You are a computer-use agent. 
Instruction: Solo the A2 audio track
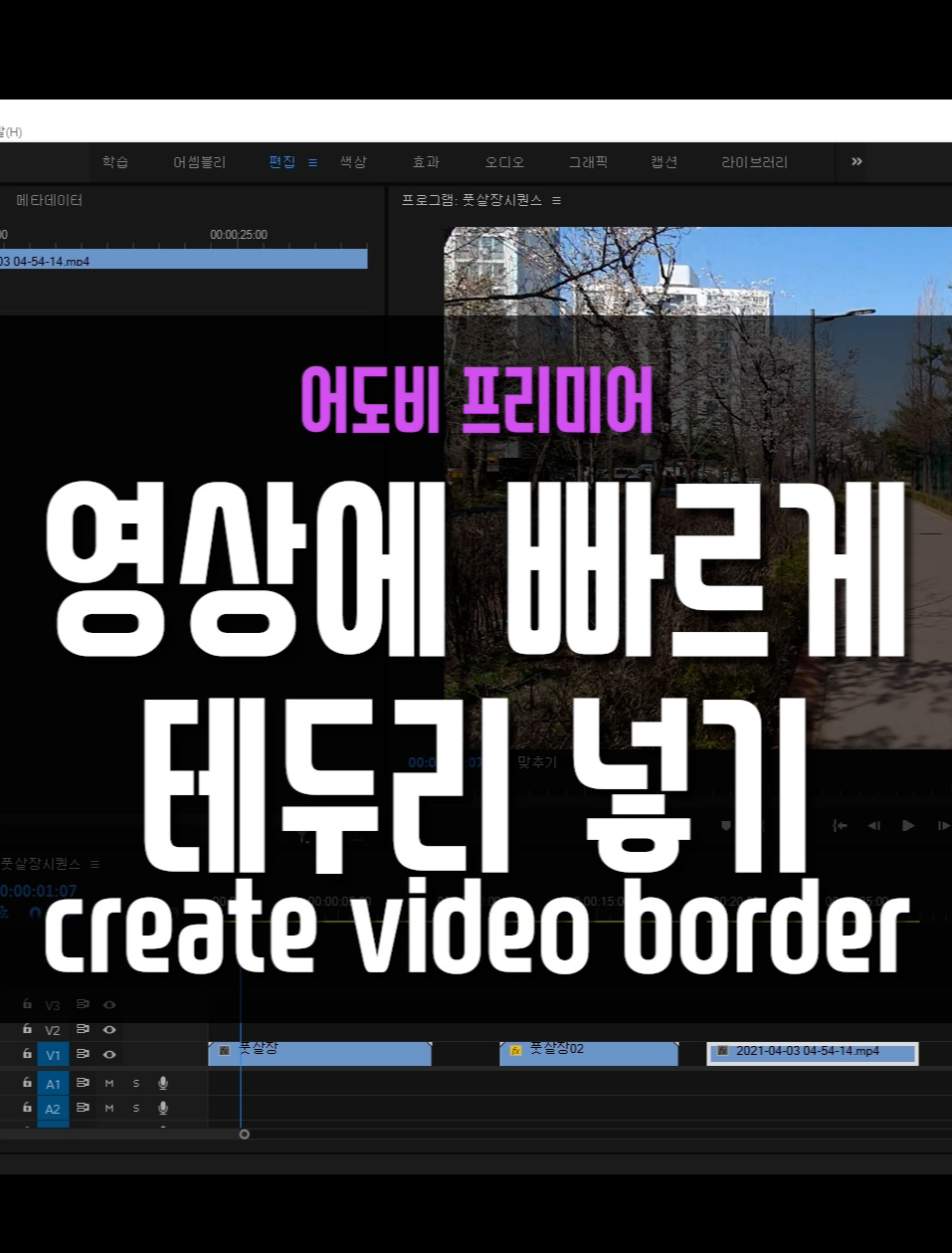136,1108
